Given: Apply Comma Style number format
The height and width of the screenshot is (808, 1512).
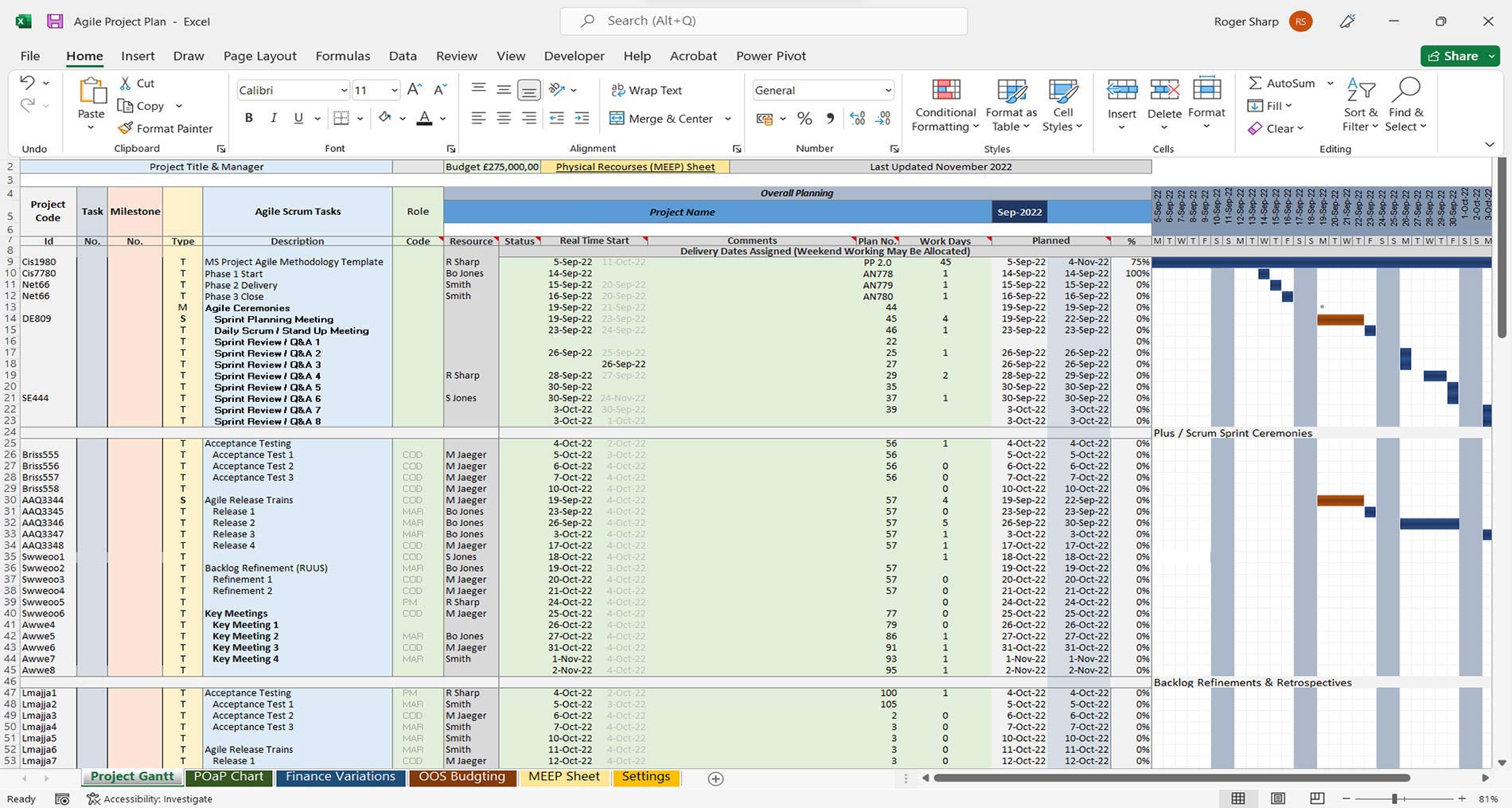Looking at the screenshot, I should [x=830, y=119].
